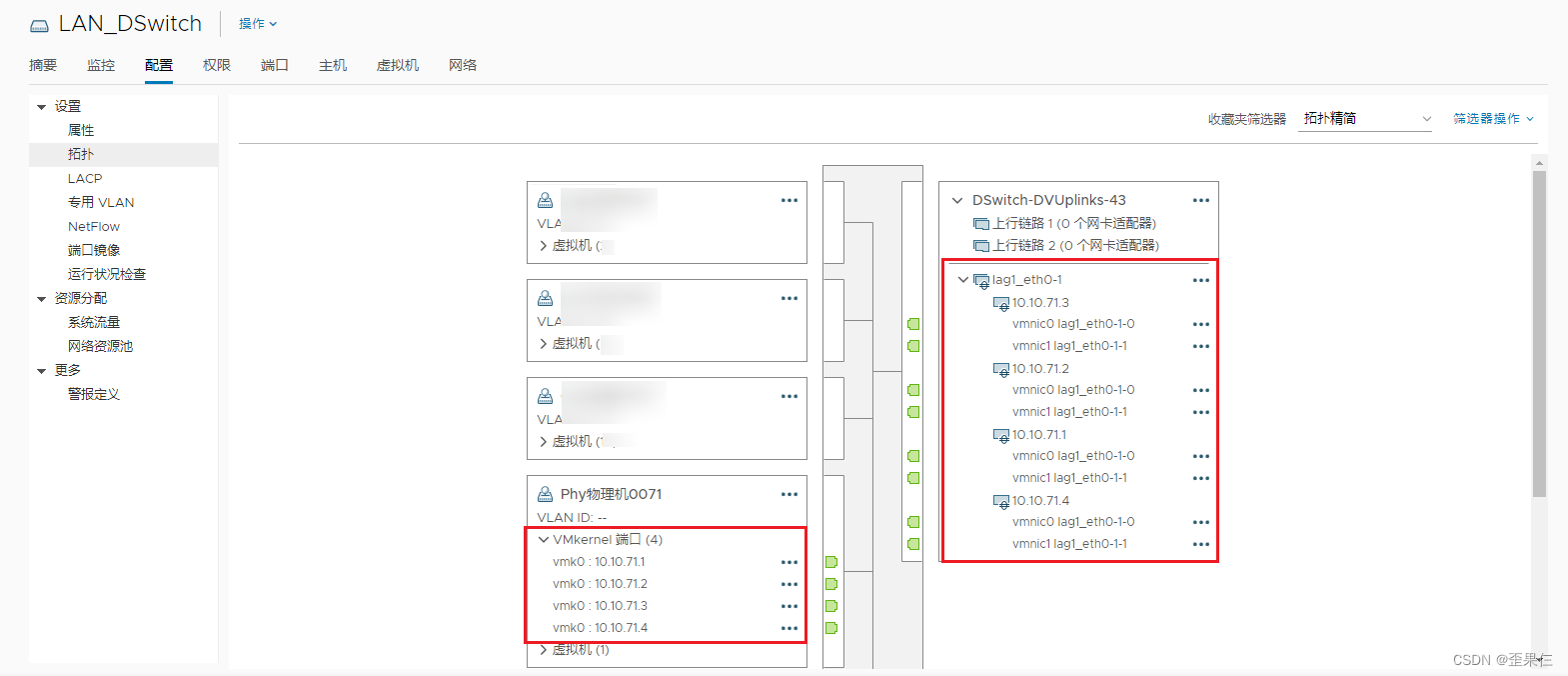Viewport: 1568px width, 676px height.
Task: Expand 虚拟机 list in second port group
Action: [543, 343]
